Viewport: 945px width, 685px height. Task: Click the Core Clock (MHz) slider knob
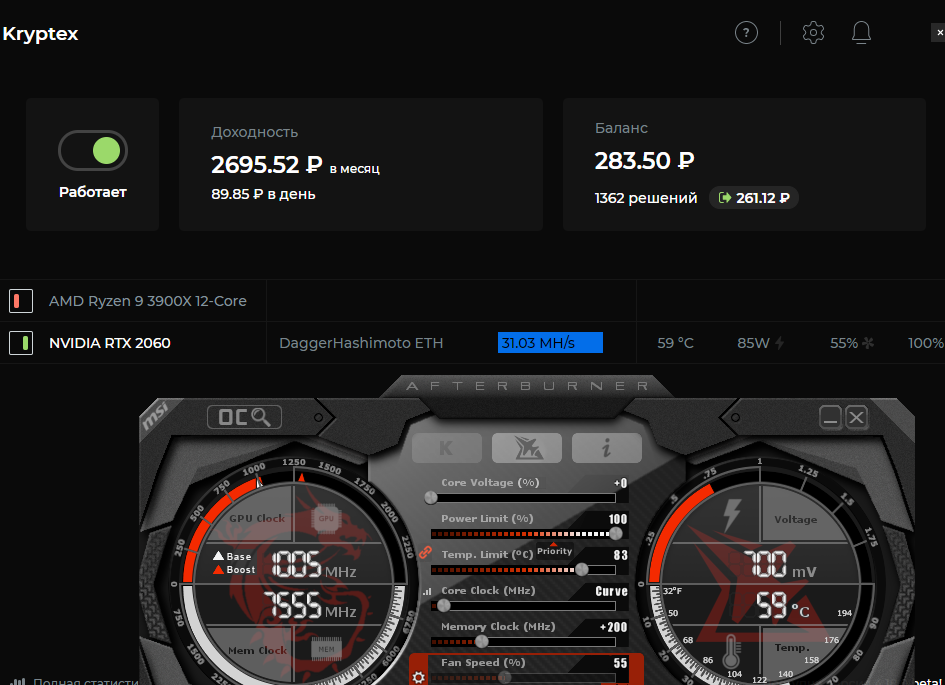click(444, 605)
